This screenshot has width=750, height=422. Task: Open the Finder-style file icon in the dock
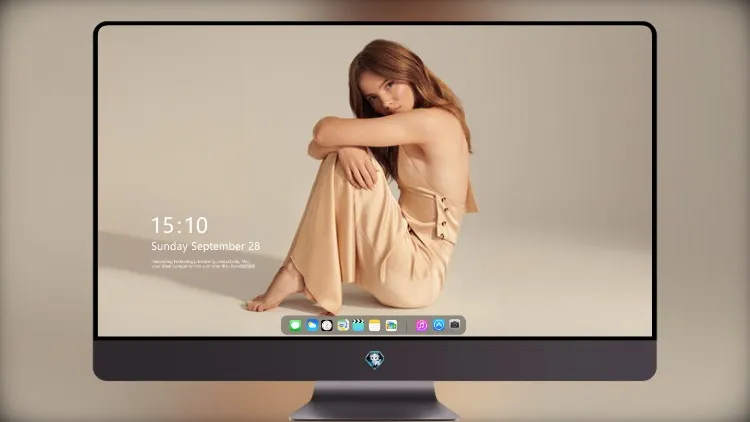point(342,325)
